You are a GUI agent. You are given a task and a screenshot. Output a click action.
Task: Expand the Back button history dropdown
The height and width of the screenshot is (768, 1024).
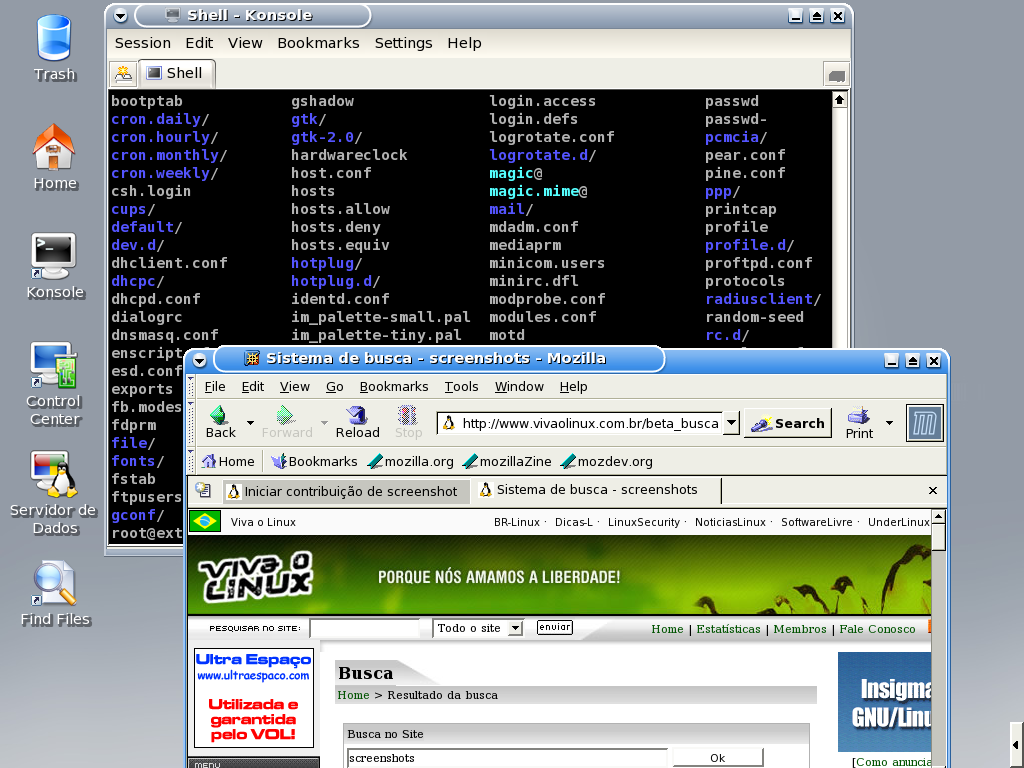(x=250, y=423)
